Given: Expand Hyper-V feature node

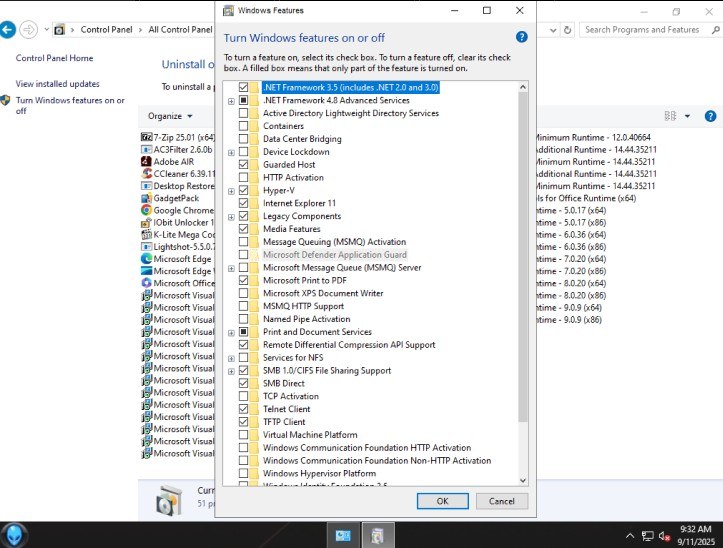Looking at the screenshot, I should click(x=231, y=191).
